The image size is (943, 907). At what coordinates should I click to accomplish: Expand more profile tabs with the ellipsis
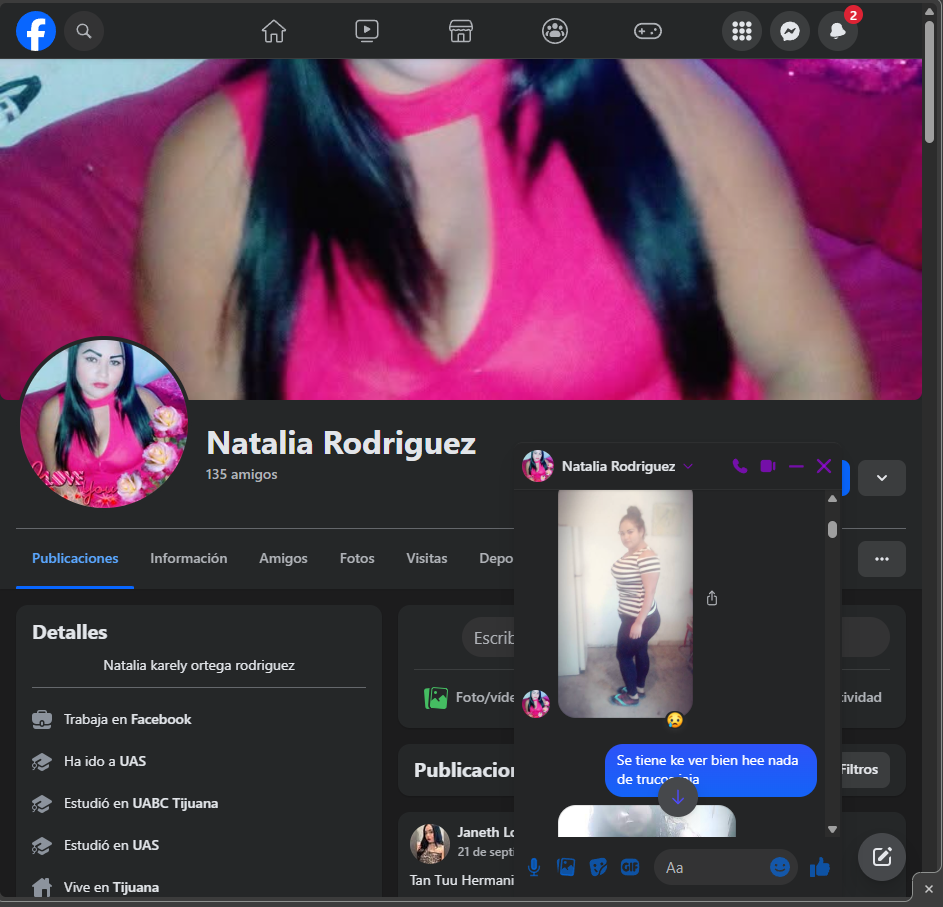pyautogui.click(x=881, y=559)
